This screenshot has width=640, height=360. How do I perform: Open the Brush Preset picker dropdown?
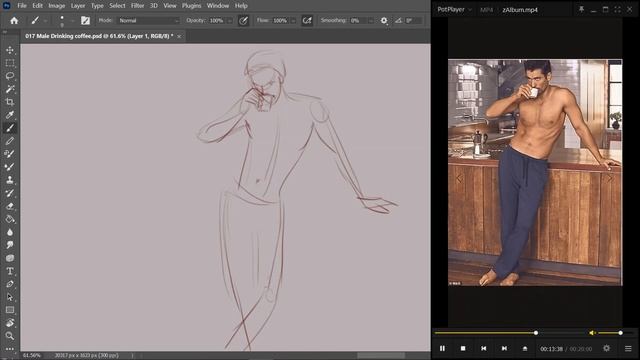pyautogui.click(x=72, y=20)
